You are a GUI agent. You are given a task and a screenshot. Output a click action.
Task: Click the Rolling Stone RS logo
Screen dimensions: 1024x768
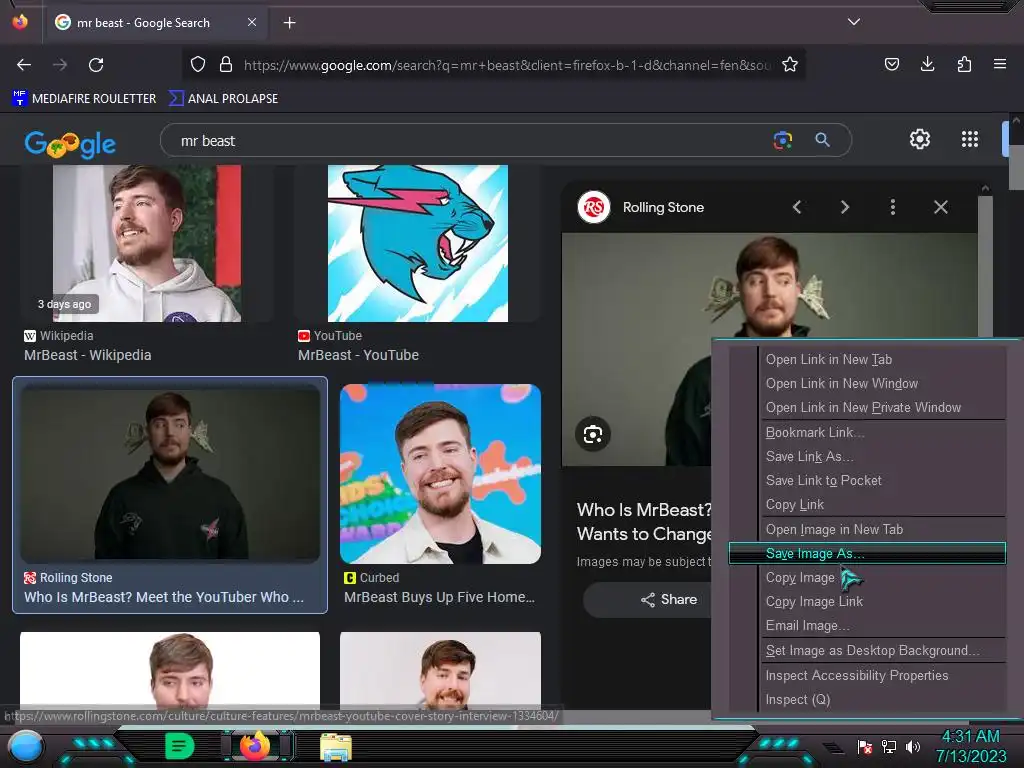click(x=594, y=207)
